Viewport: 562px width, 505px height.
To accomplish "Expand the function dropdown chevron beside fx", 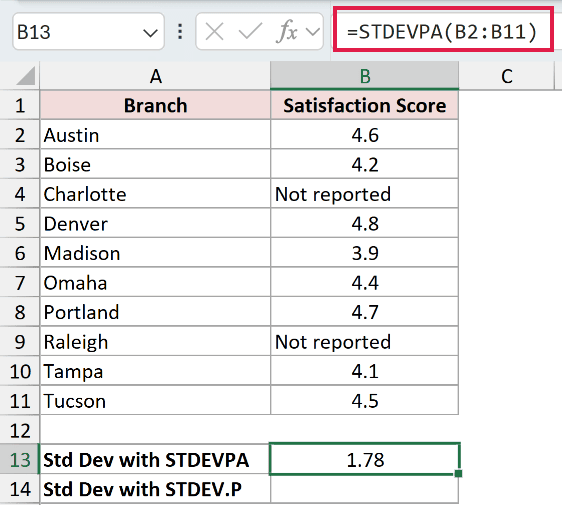I will click(x=313, y=32).
